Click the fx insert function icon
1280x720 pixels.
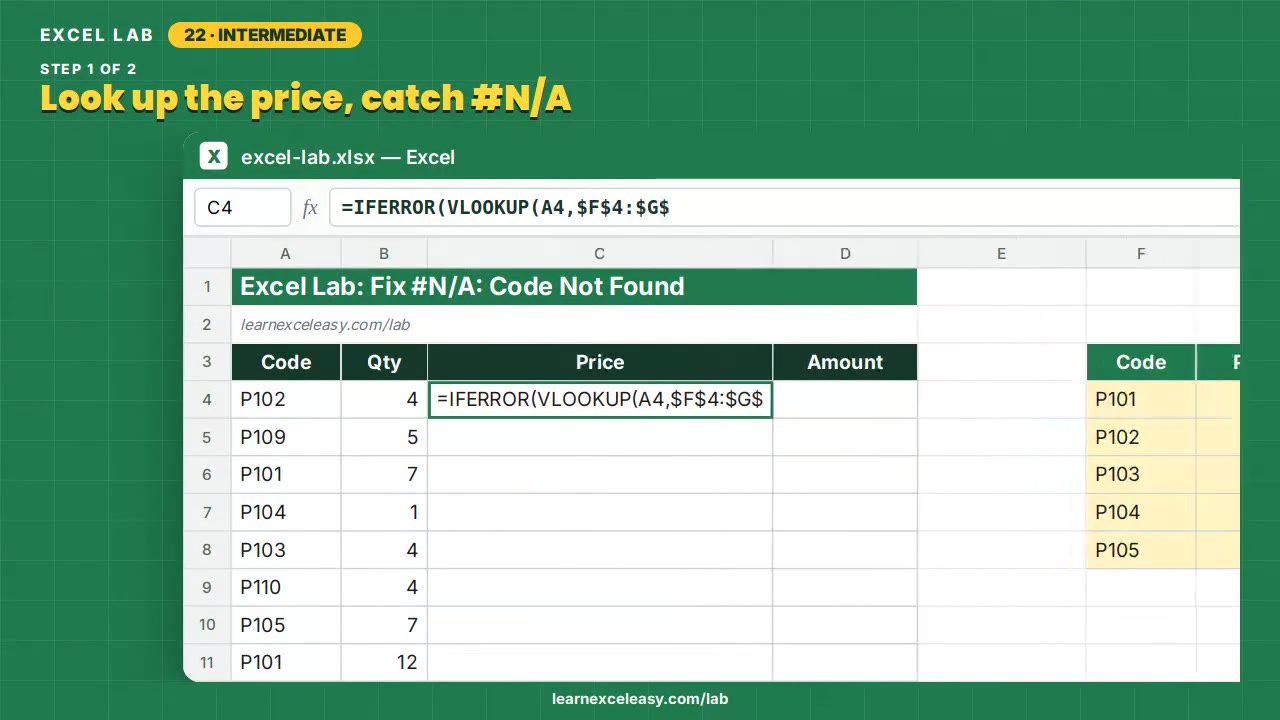(x=310, y=208)
